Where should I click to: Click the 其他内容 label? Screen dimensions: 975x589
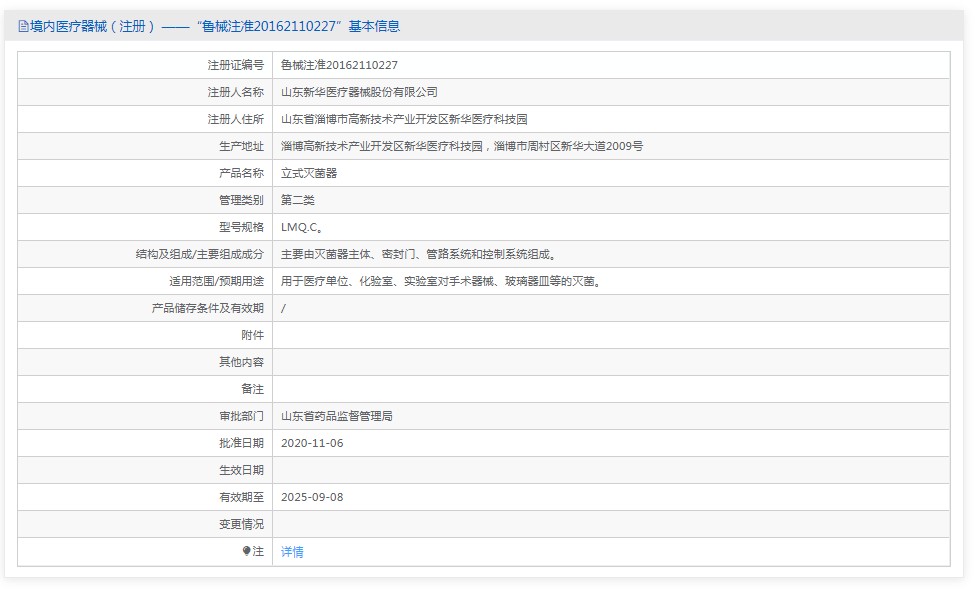(241, 363)
